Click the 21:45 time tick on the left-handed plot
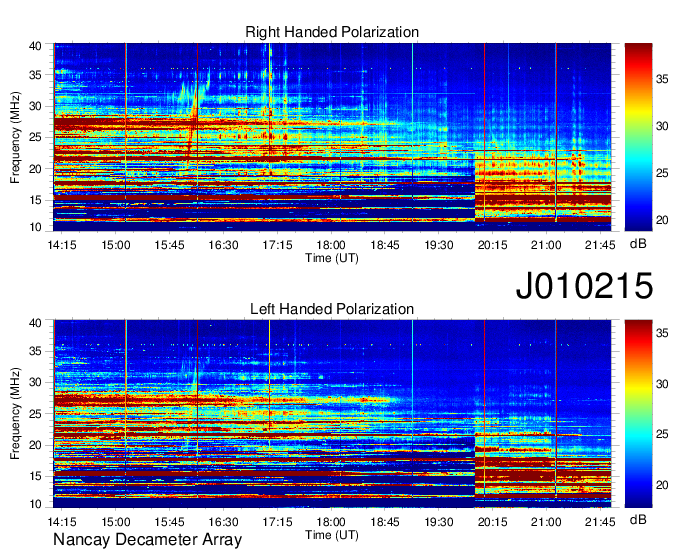 coord(600,522)
